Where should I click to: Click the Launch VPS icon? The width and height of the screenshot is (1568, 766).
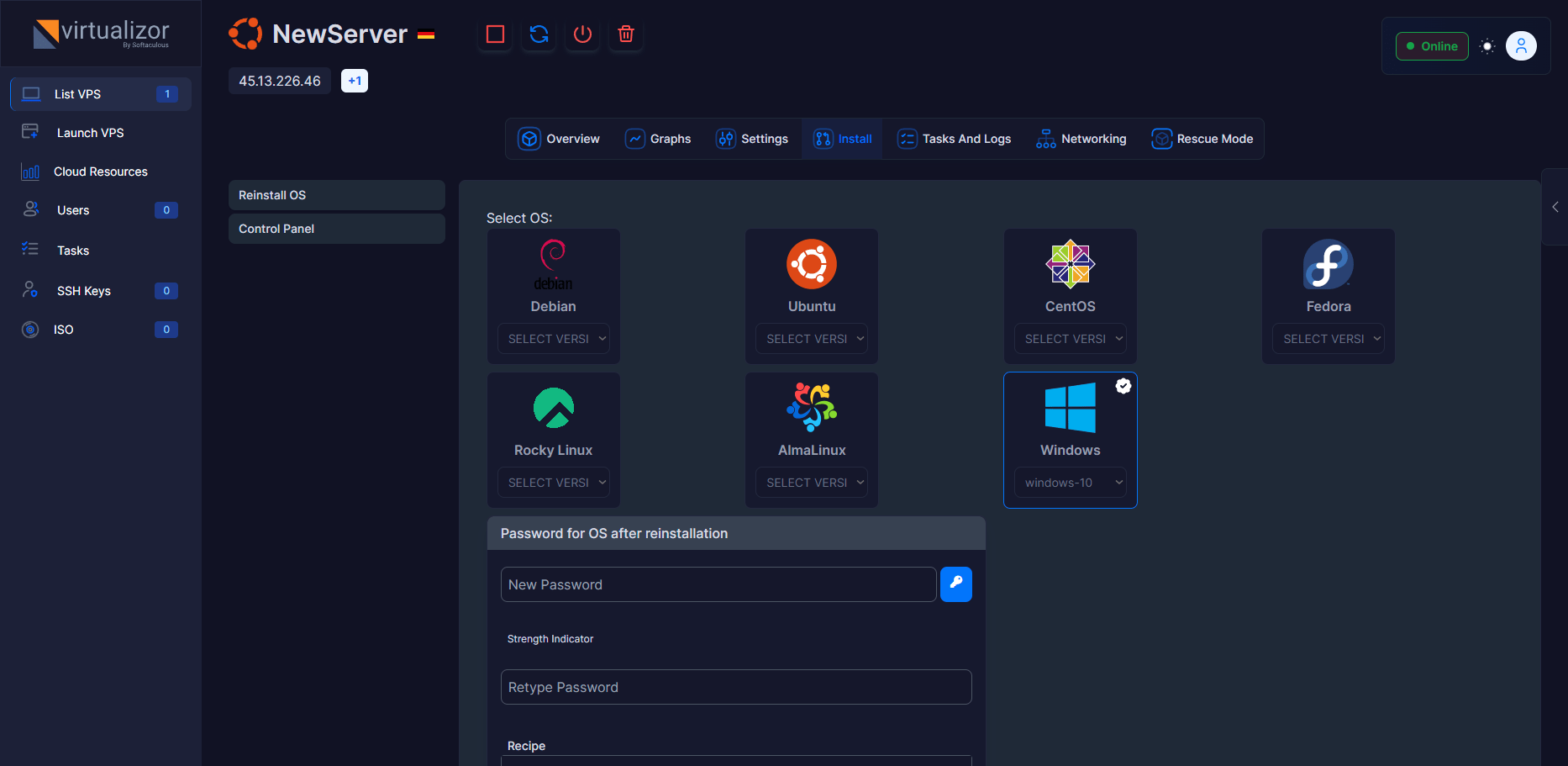30,132
